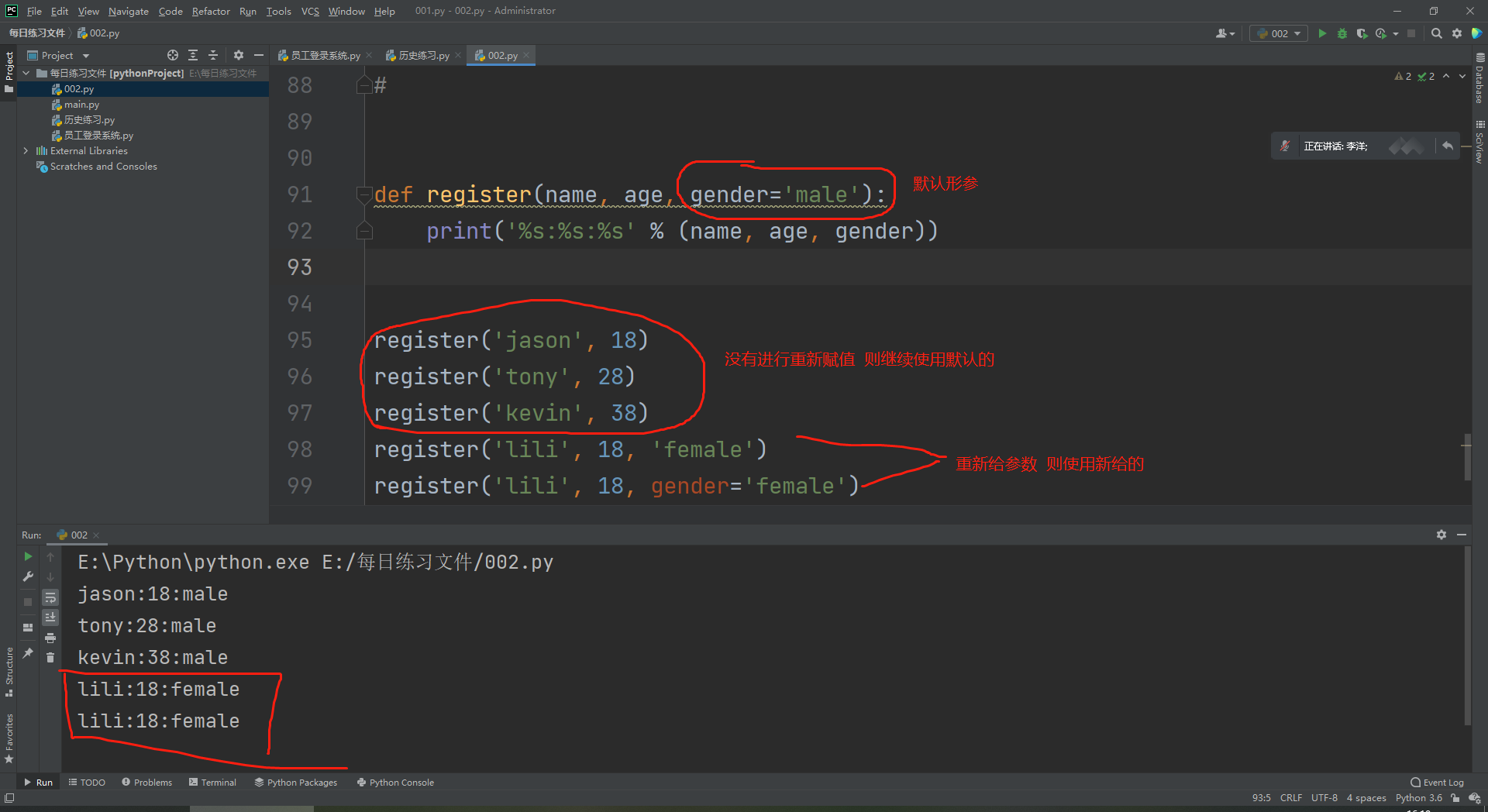Collapse the register function fold marker on line 91
This screenshot has height=812, width=1488.
(364, 194)
